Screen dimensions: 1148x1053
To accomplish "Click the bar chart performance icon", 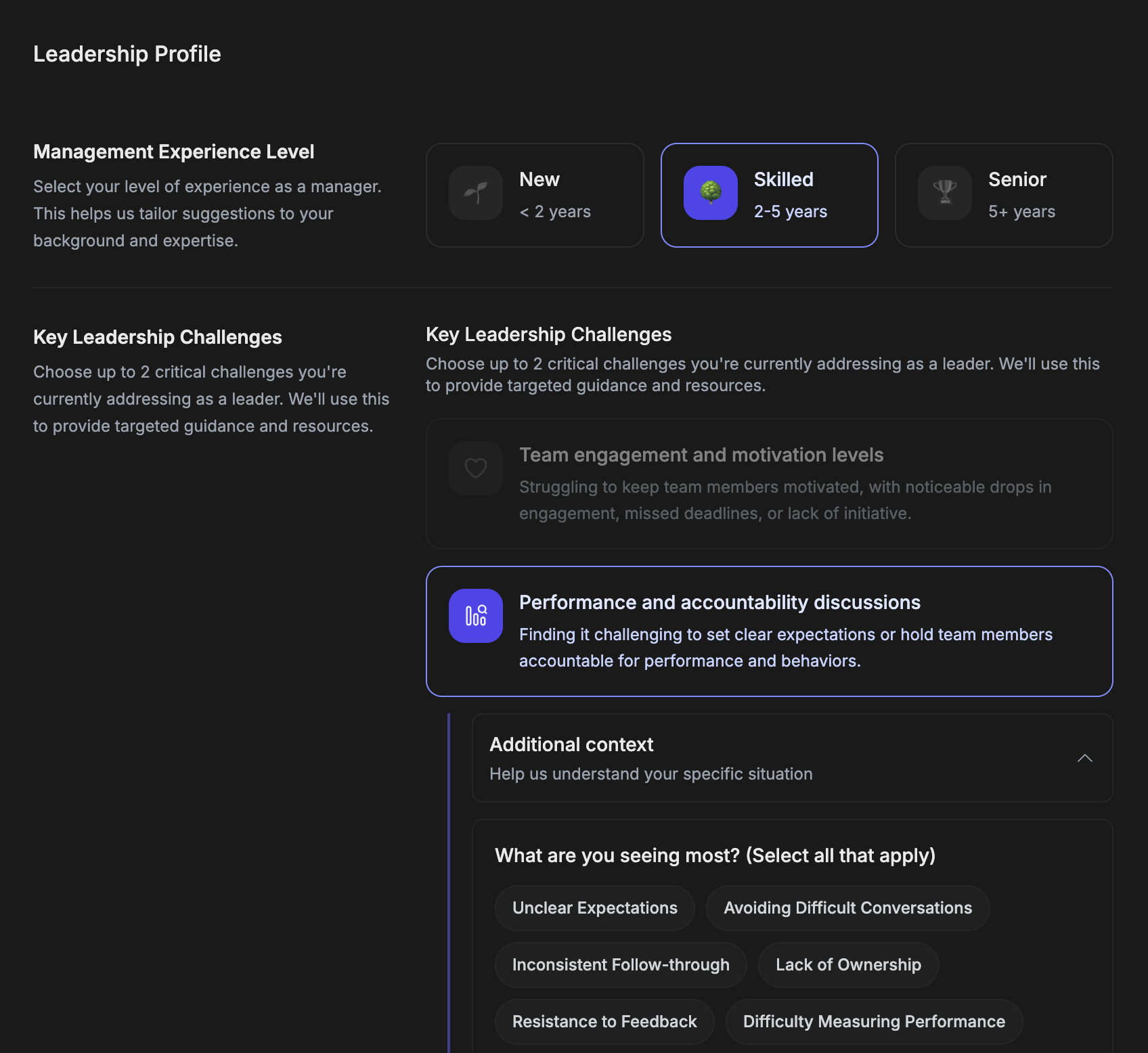I will click(476, 616).
